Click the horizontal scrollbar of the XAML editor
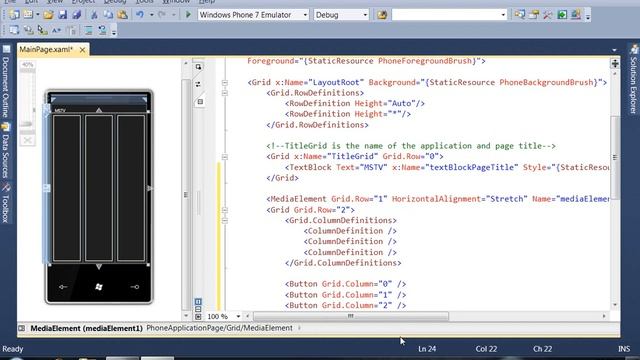Viewport: 640px width, 360px height. coord(351,316)
